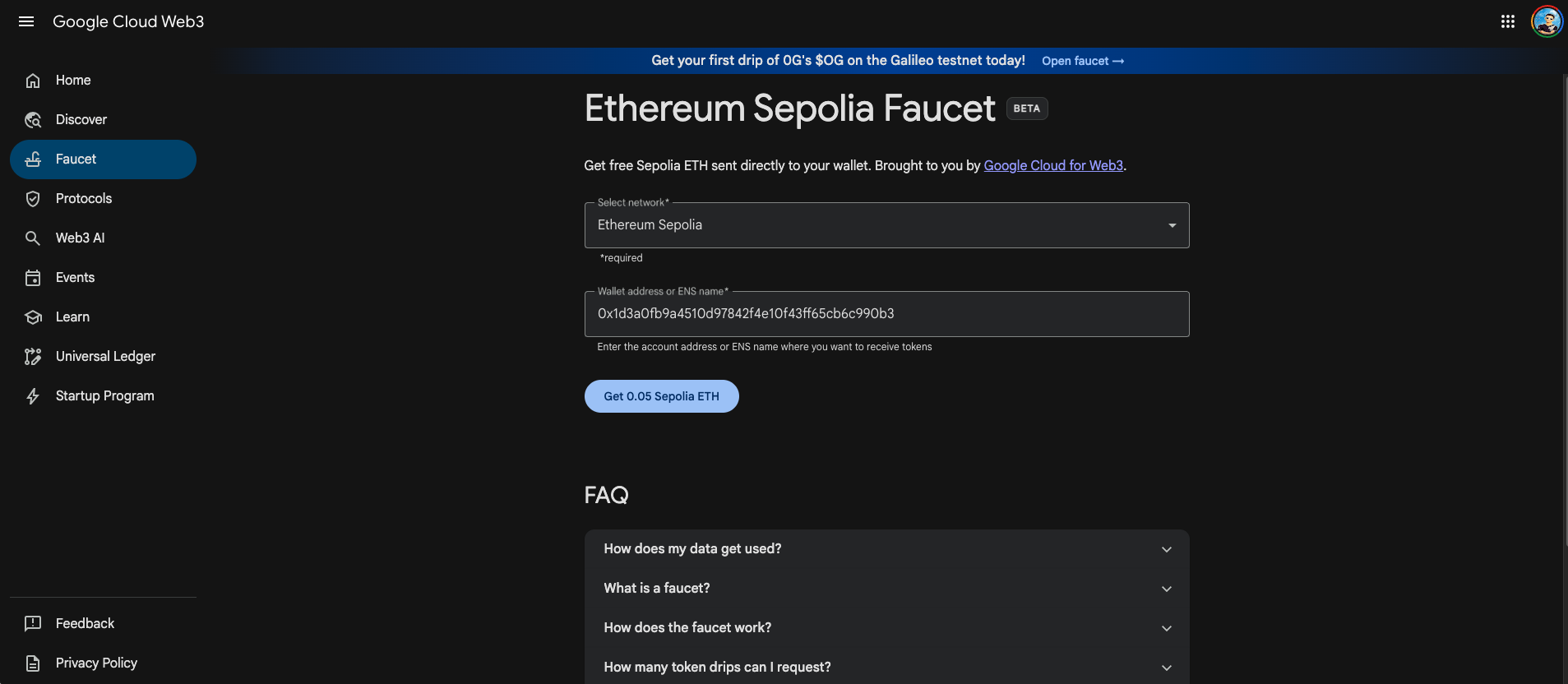This screenshot has height=684, width=1568.
Task: Open the hamburger navigation menu
Action: 26,21
